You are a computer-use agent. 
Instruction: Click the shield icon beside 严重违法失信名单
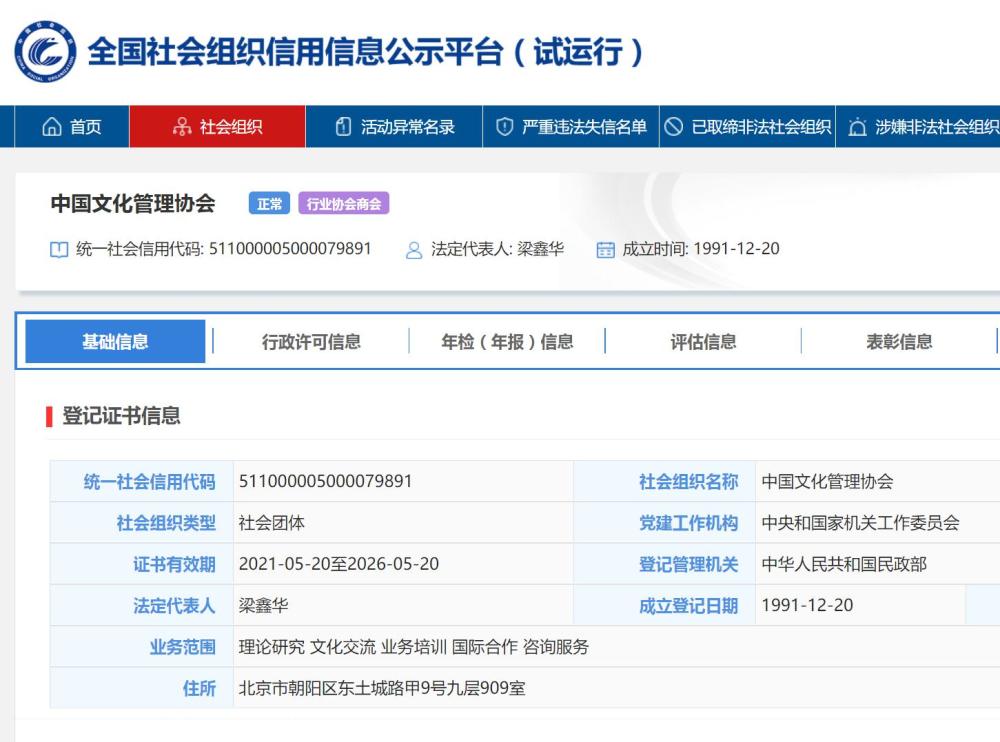(504, 127)
